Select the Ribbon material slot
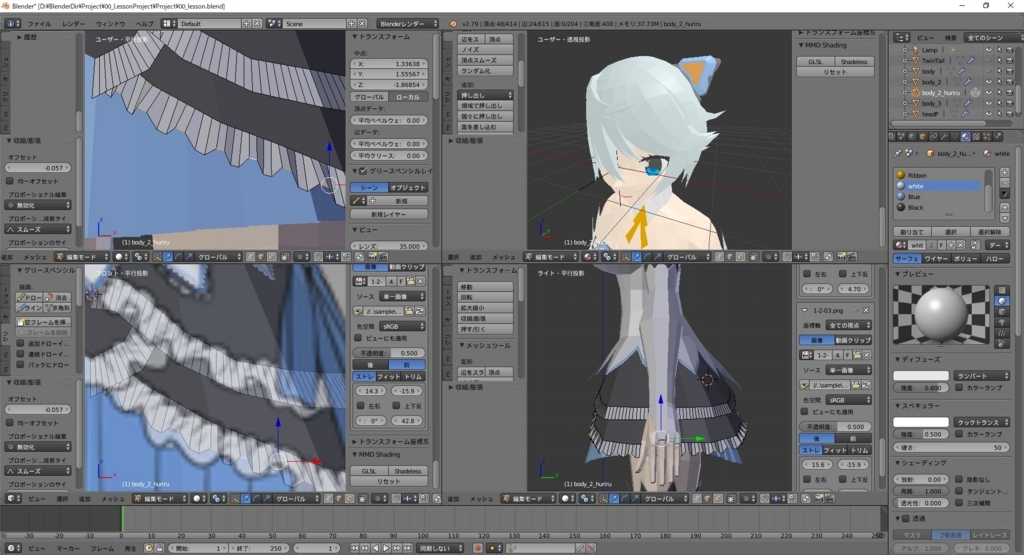Screen dimensions: 1024x555 [x=939, y=175]
